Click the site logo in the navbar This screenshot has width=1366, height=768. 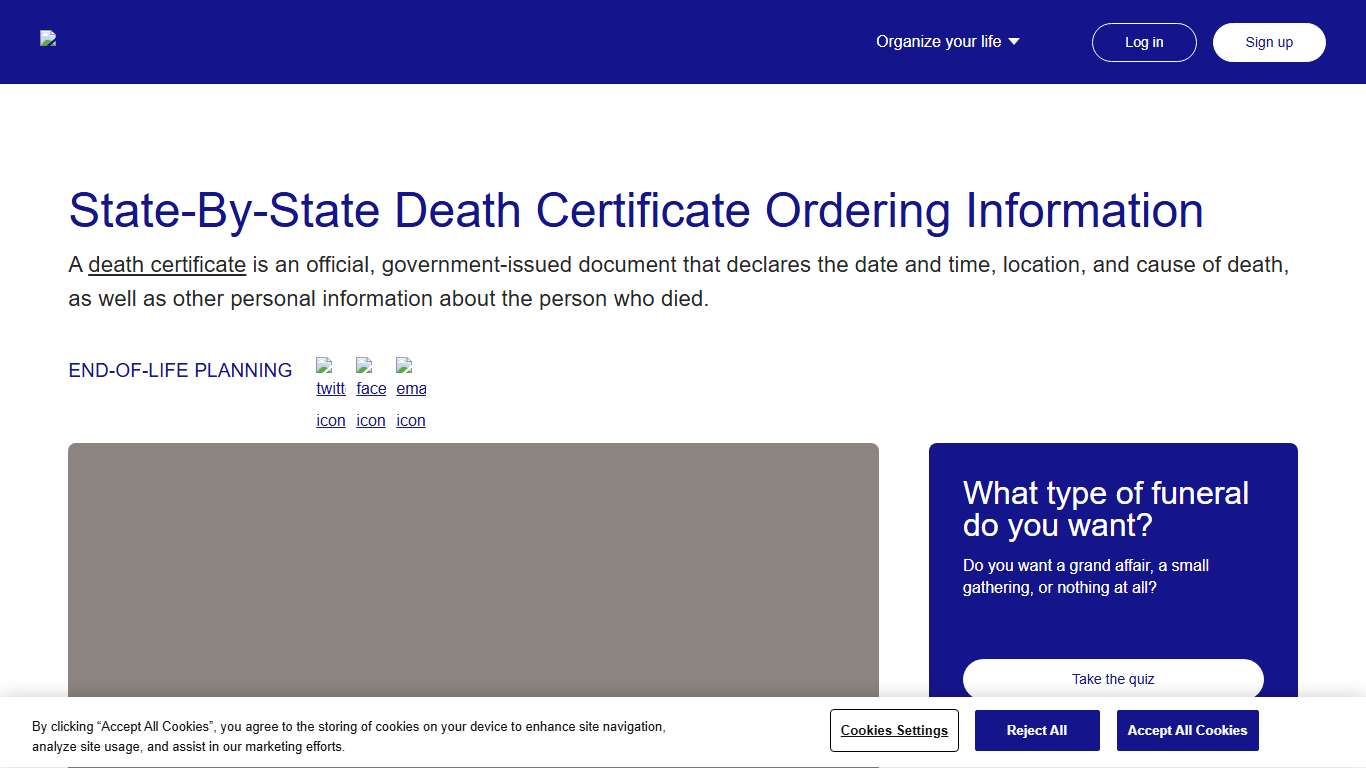(x=47, y=40)
